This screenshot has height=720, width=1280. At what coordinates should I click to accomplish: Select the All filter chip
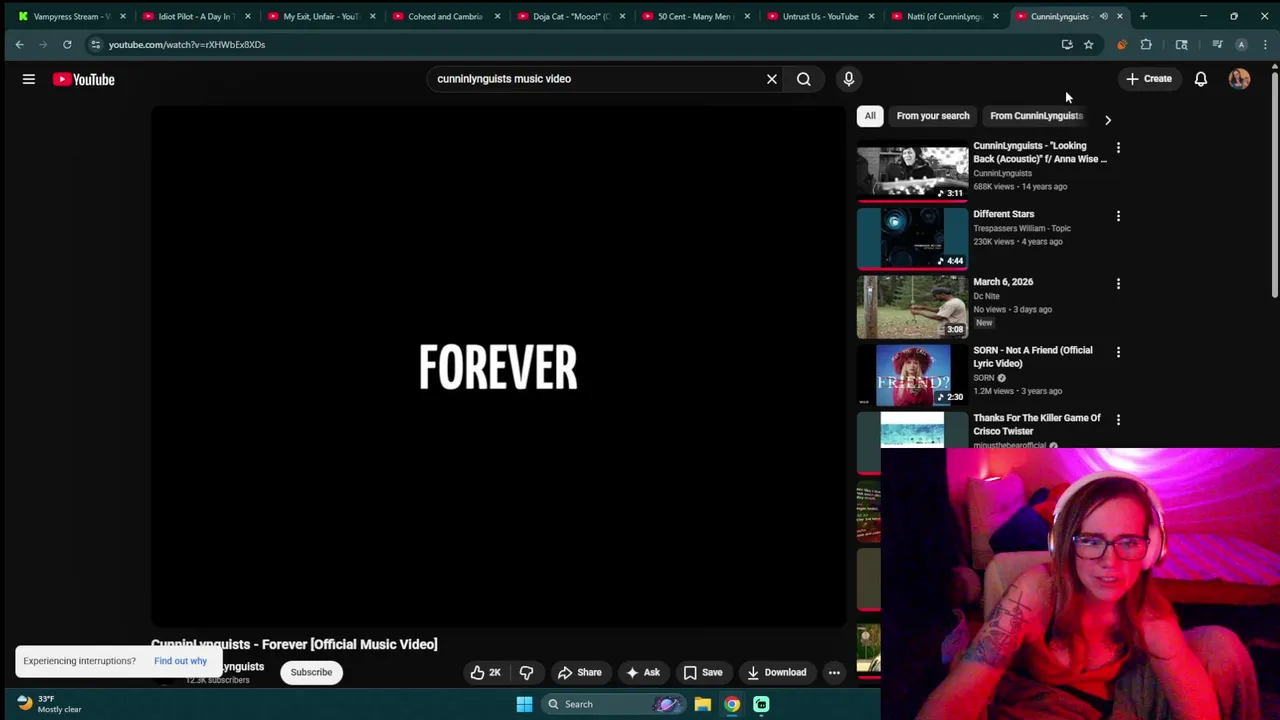870,116
